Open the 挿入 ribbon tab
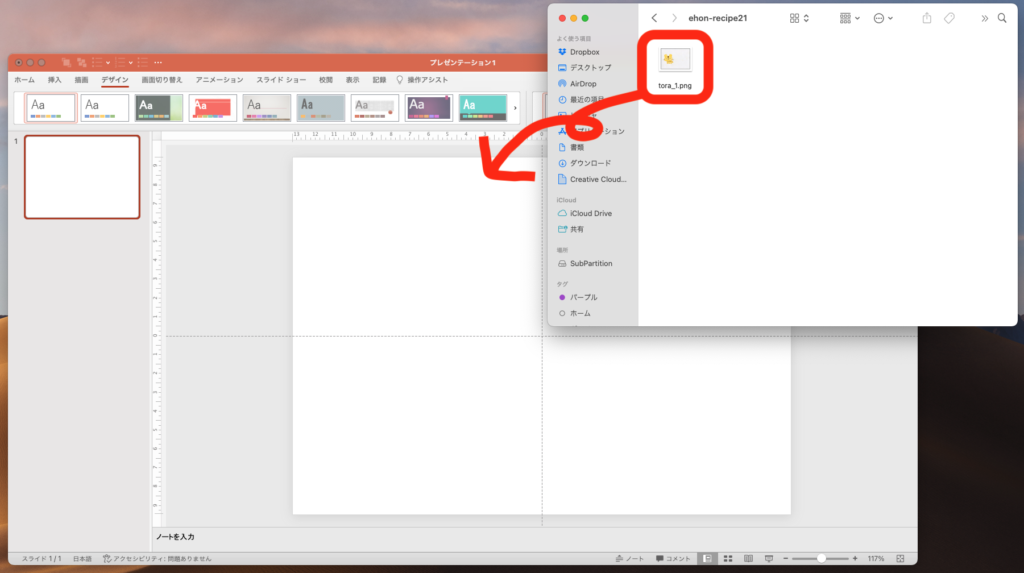This screenshot has width=1024, height=573. [55, 80]
